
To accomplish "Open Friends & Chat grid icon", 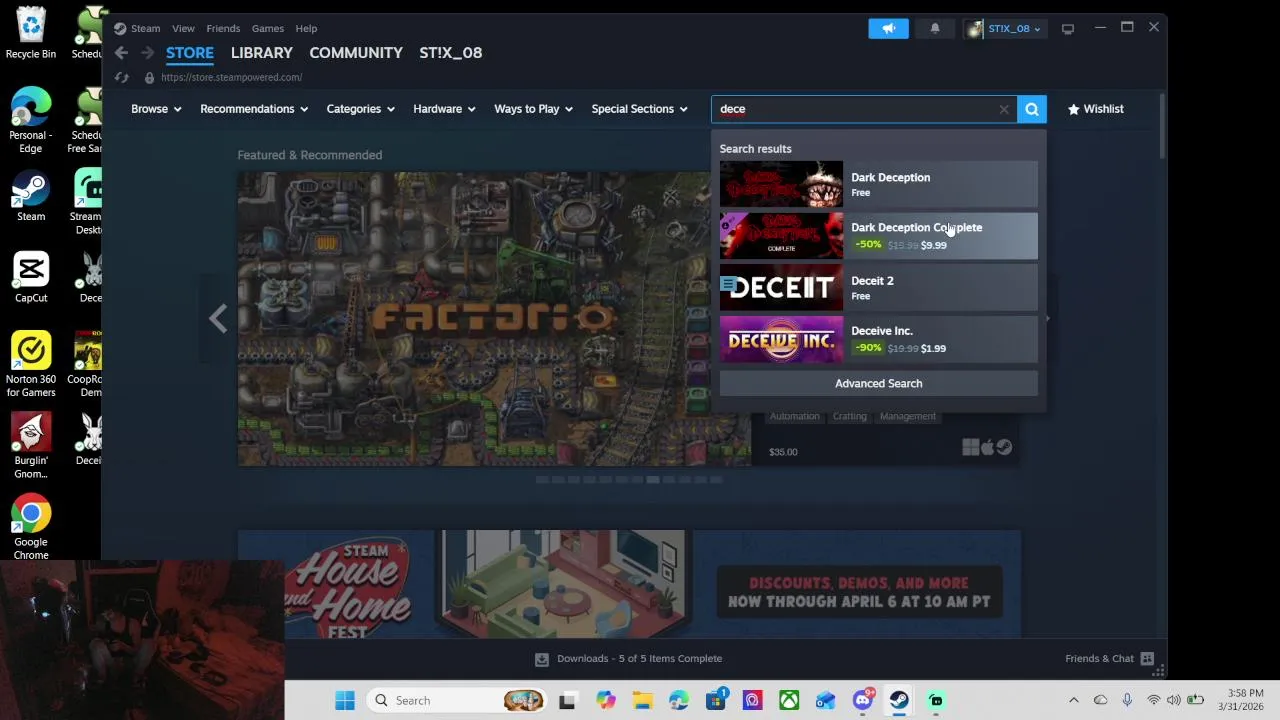I will (1147, 658).
